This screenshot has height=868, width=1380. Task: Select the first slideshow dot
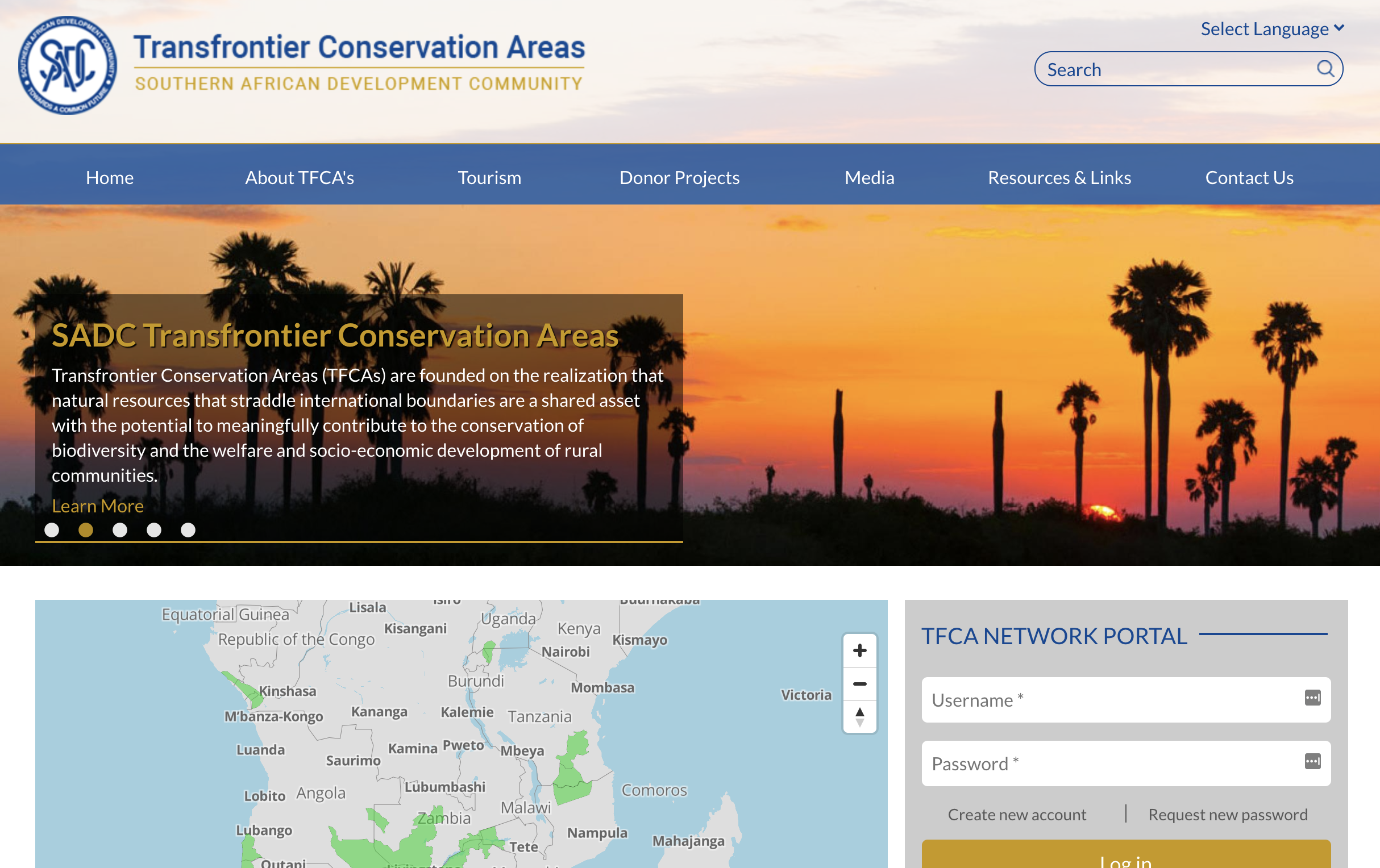52,530
